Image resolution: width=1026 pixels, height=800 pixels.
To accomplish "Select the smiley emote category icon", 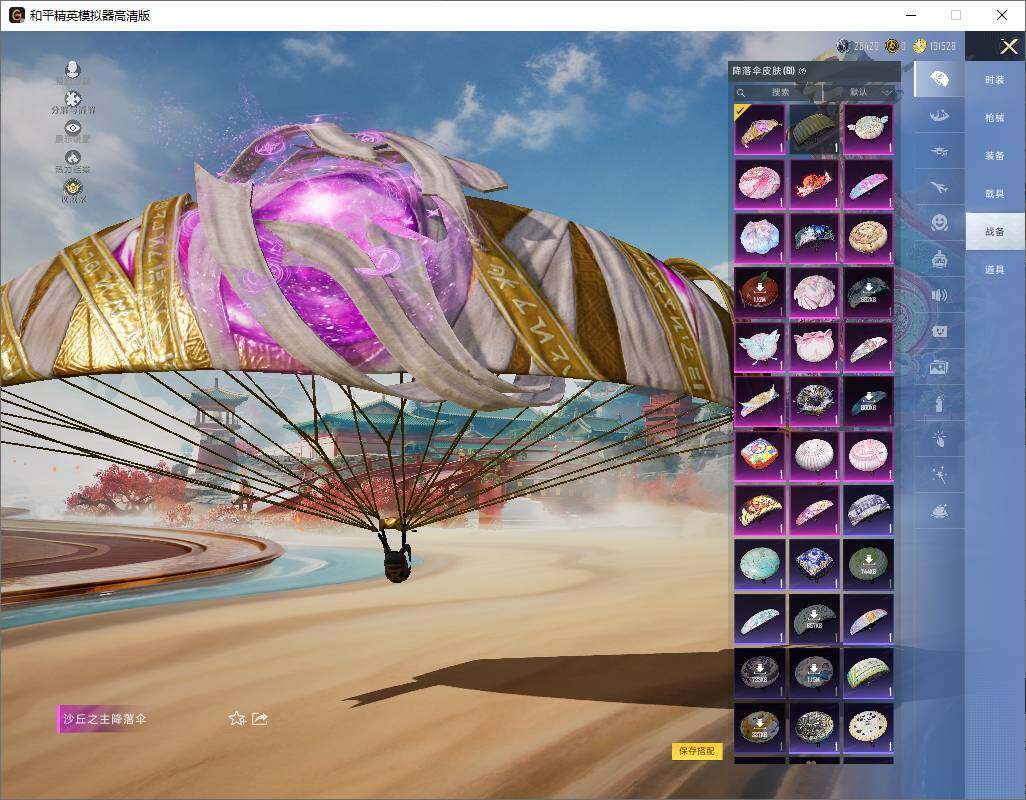I will 939,223.
